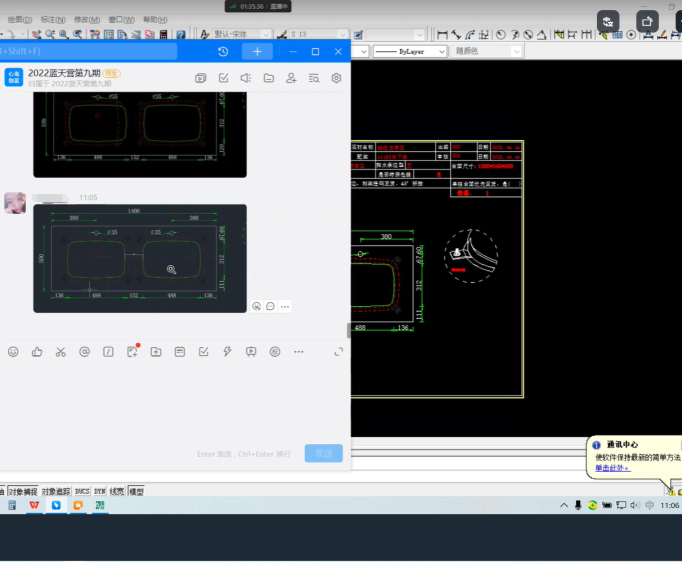Click the lightning quick-reply icon
682x562 pixels.
(x=227, y=352)
